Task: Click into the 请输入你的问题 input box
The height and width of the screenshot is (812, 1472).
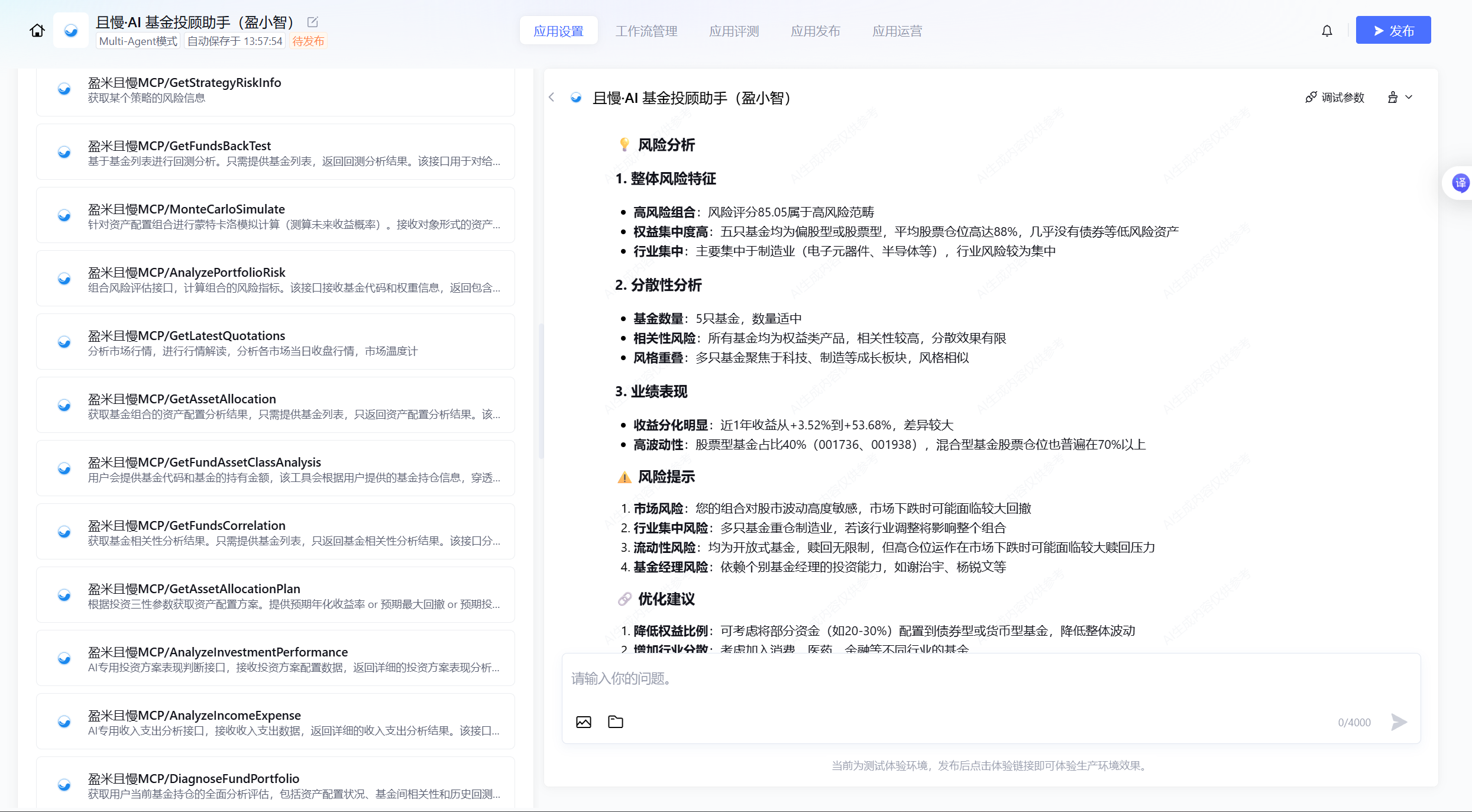Action: click(946, 679)
